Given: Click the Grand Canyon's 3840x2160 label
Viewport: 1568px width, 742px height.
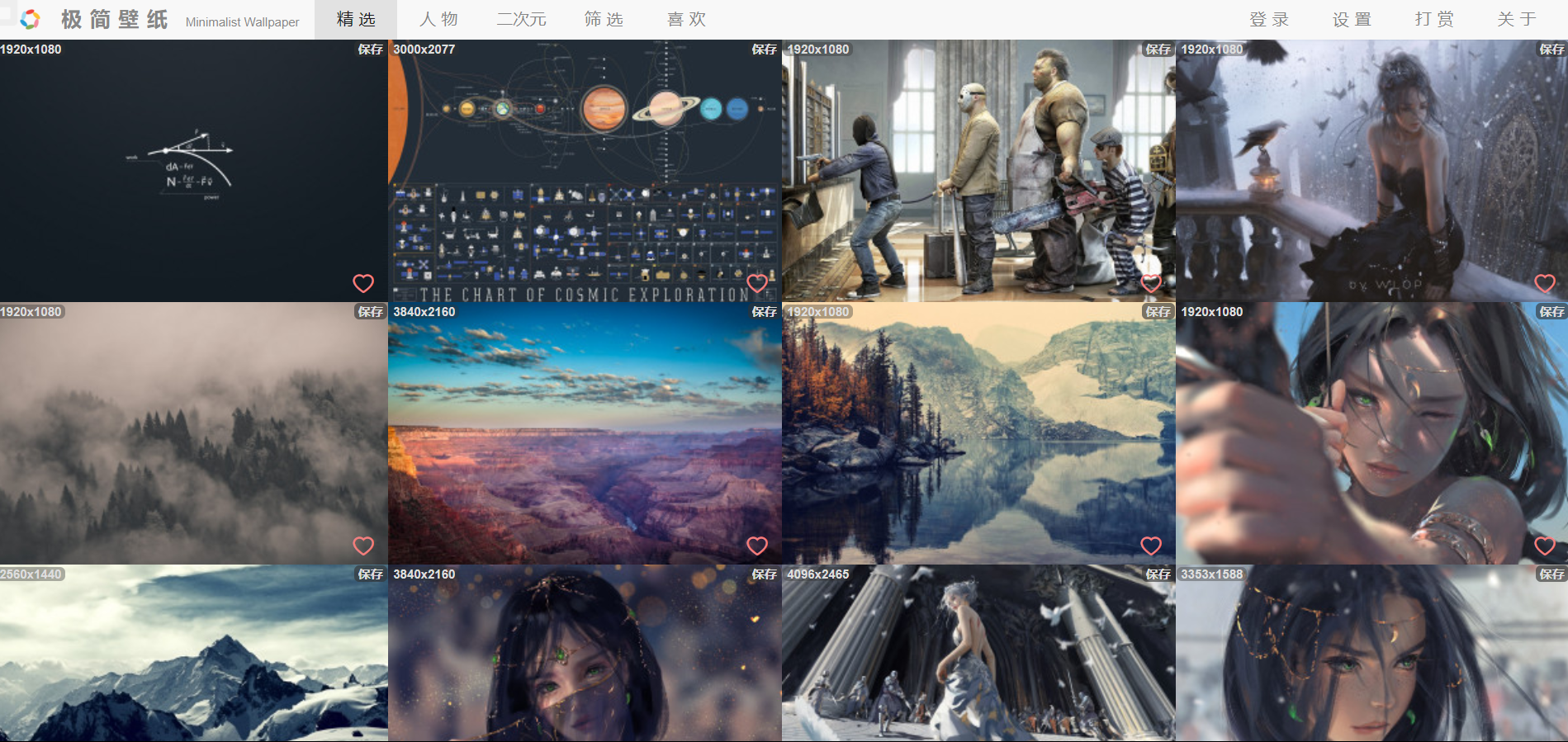Looking at the screenshot, I should pyautogui.click(x=424, y=312).
